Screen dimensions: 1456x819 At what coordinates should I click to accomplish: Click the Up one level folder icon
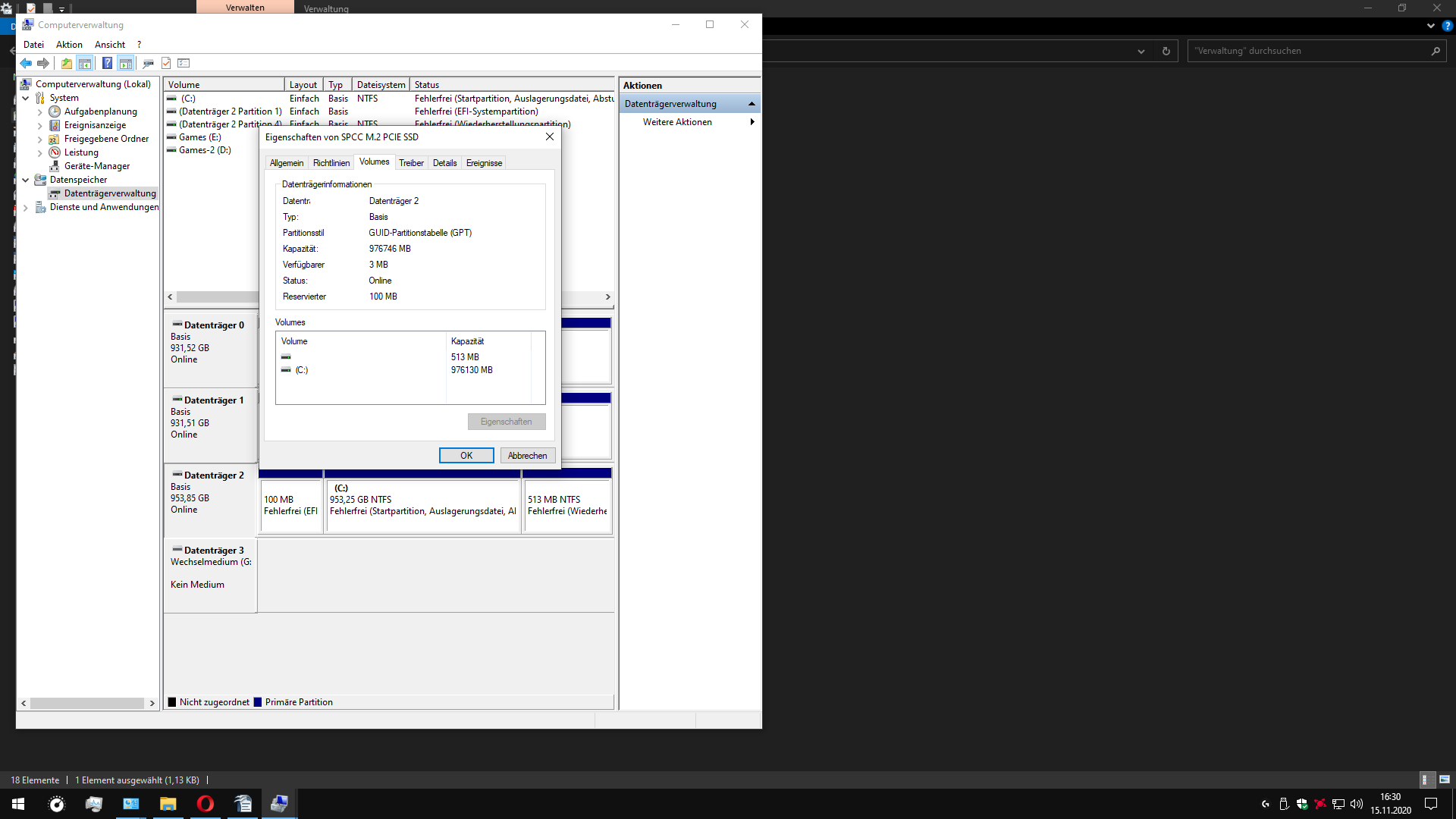pyautogui.click(x=67, y=64)
